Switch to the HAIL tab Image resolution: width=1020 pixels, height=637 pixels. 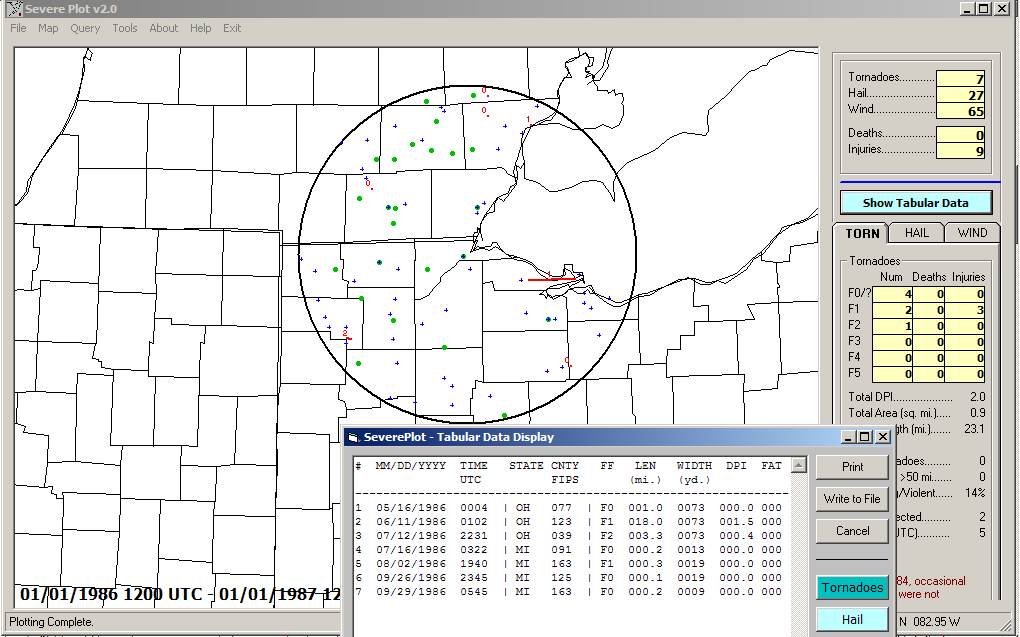[x=917, y=233]
